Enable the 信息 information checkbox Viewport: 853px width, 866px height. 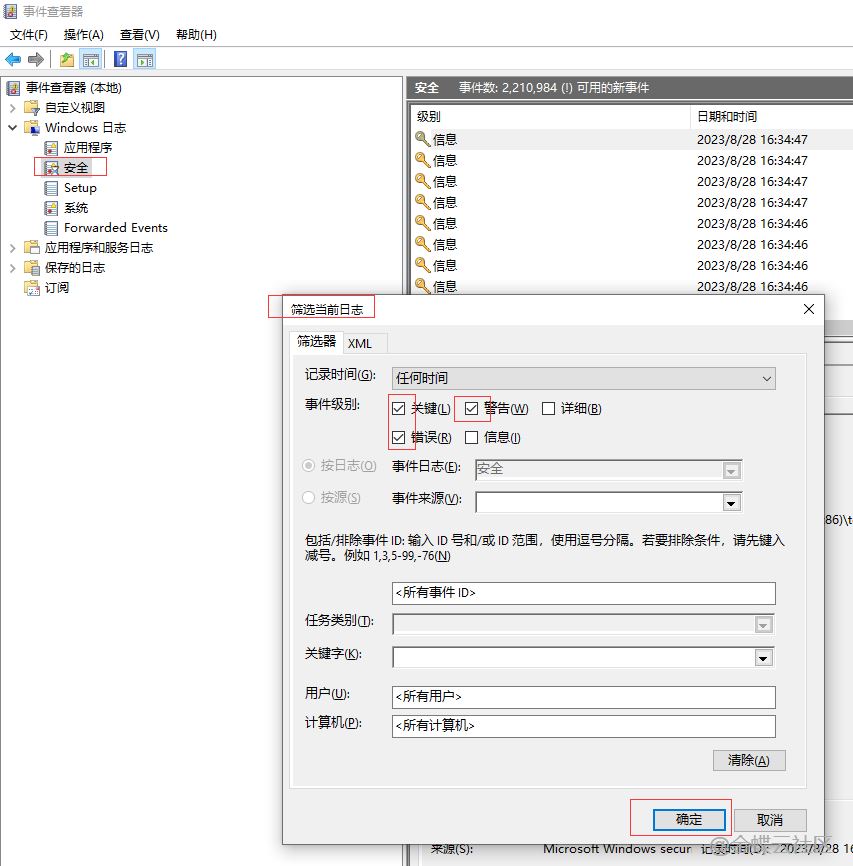click(x=472, y=437)
